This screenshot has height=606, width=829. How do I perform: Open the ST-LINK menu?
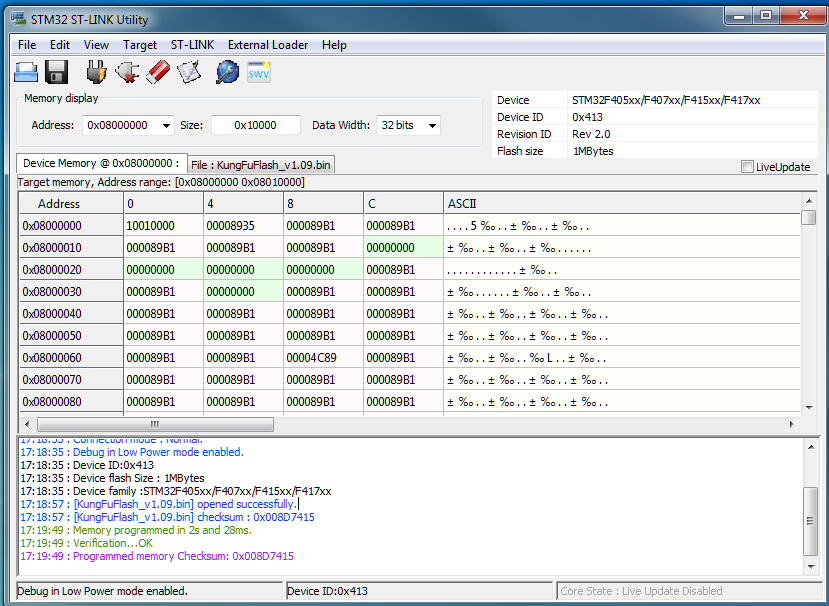click(x=192, y=45)
